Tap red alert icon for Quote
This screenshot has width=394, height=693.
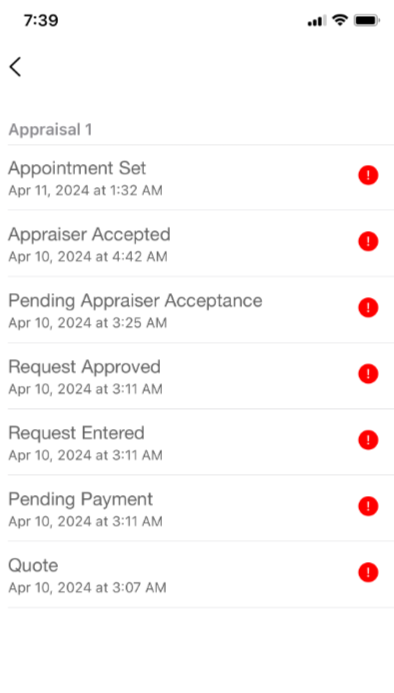click(x=368, y=572)
